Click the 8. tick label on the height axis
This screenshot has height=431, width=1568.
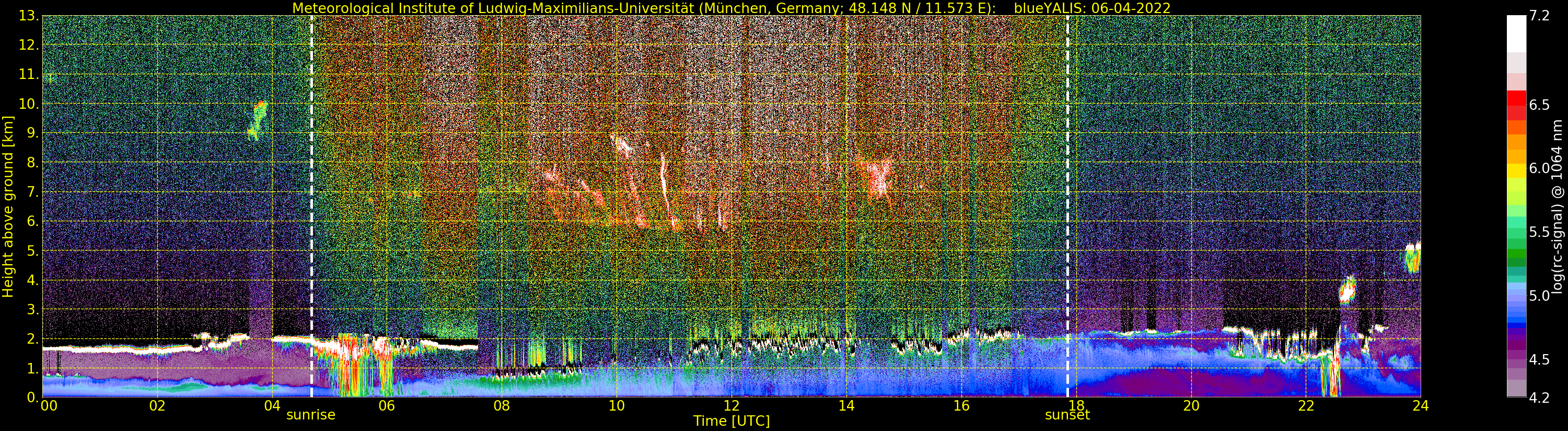point(32,163)
